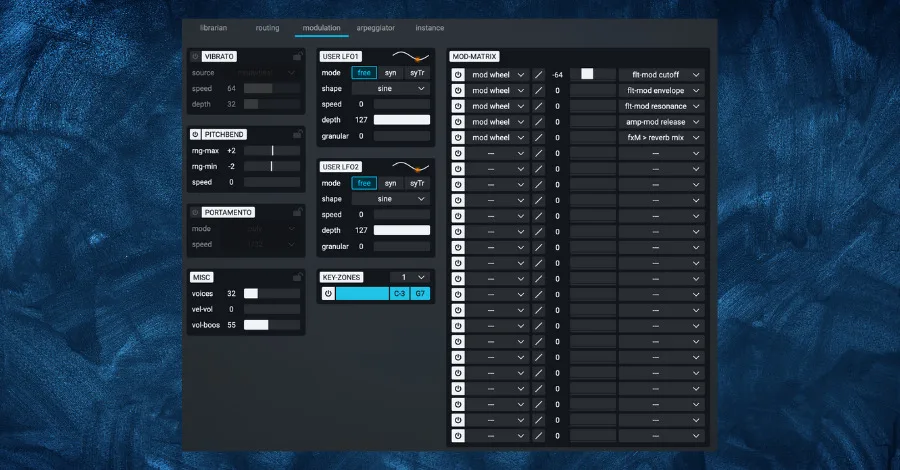Screen dimensions: 900x470
Task: Click the Vibrato section lock icon
Action: [x=297, y=56]
